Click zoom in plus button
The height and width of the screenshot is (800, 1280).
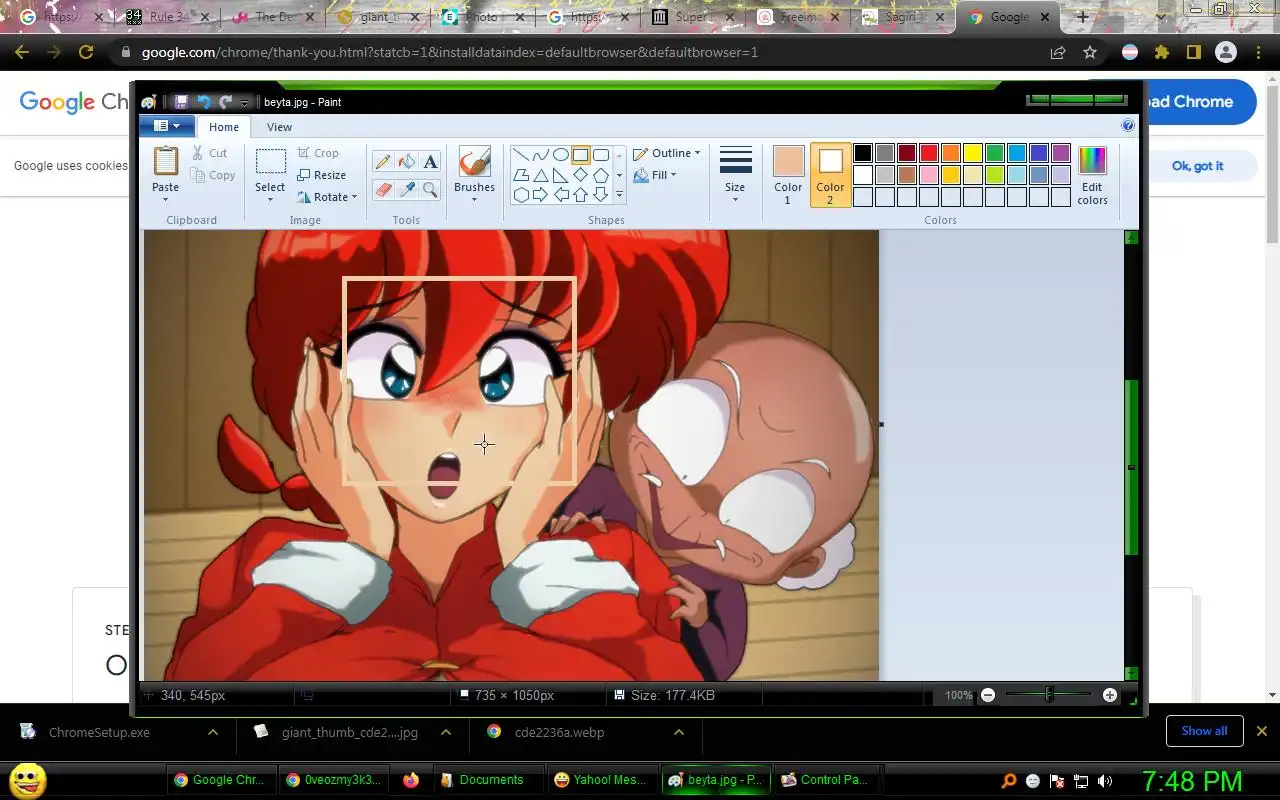click(1110, 695)
